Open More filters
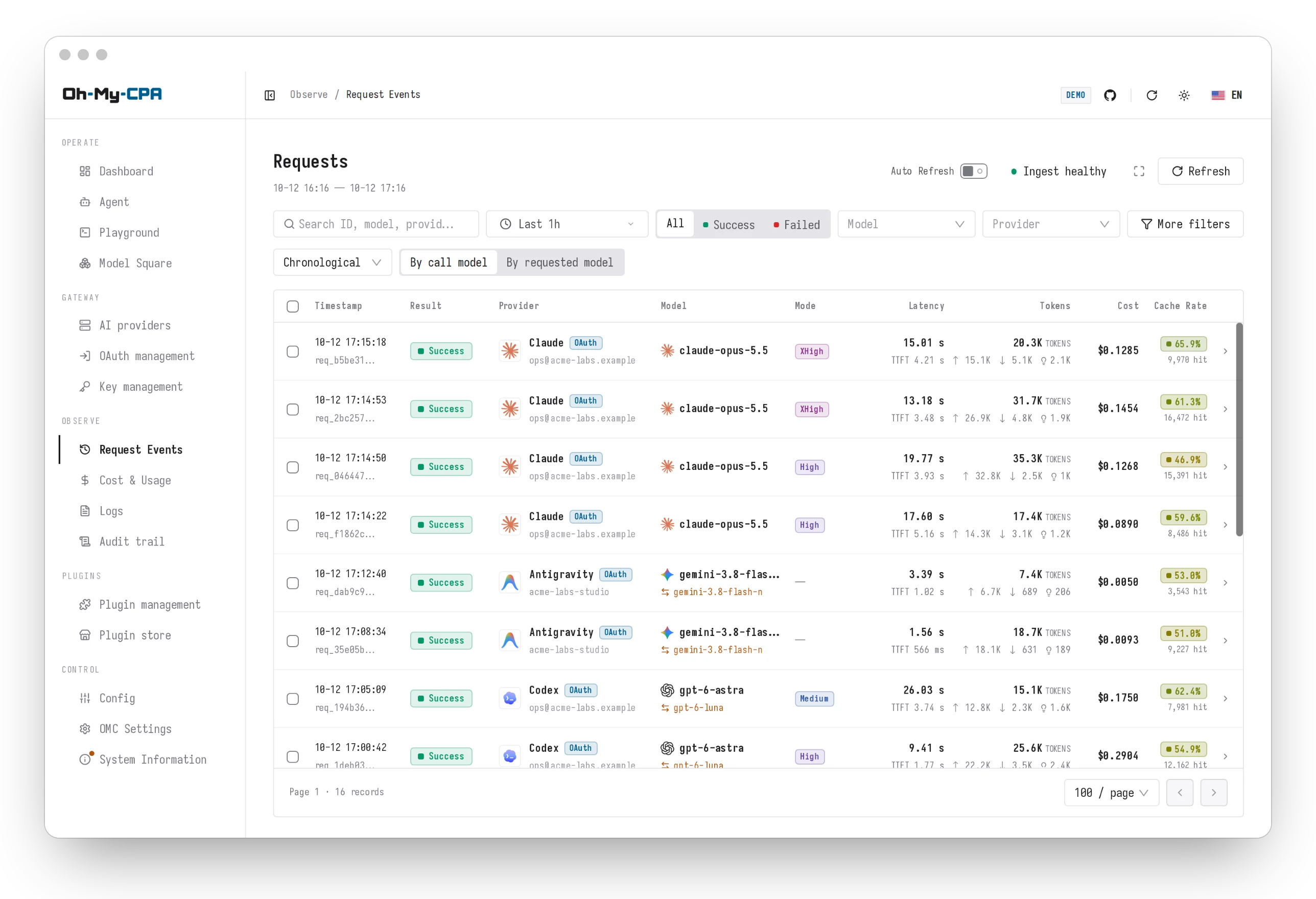Image resolution: width=1316 pixels, height=899 pixels. pyautogui.click(x=1185, y=224)
